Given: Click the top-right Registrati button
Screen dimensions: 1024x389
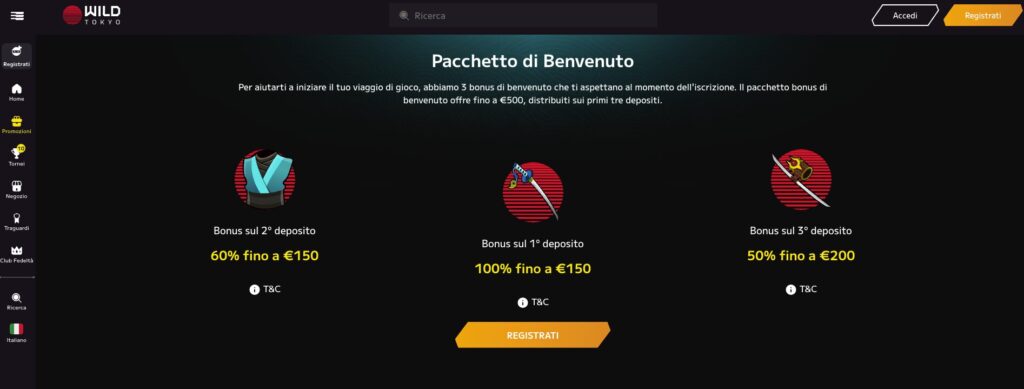Looking at the screenshot, I should pyautogui.click(x=983, y=15).
